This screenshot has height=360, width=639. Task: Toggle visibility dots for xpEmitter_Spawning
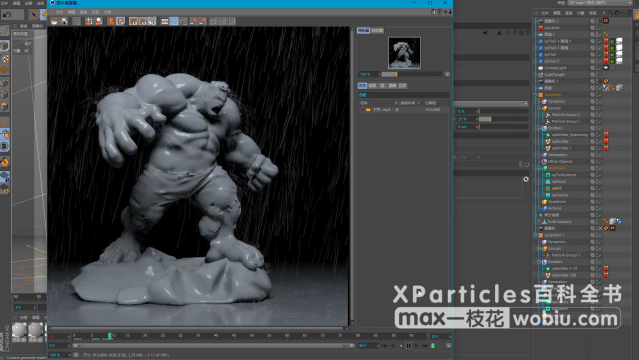pos(597,135)
